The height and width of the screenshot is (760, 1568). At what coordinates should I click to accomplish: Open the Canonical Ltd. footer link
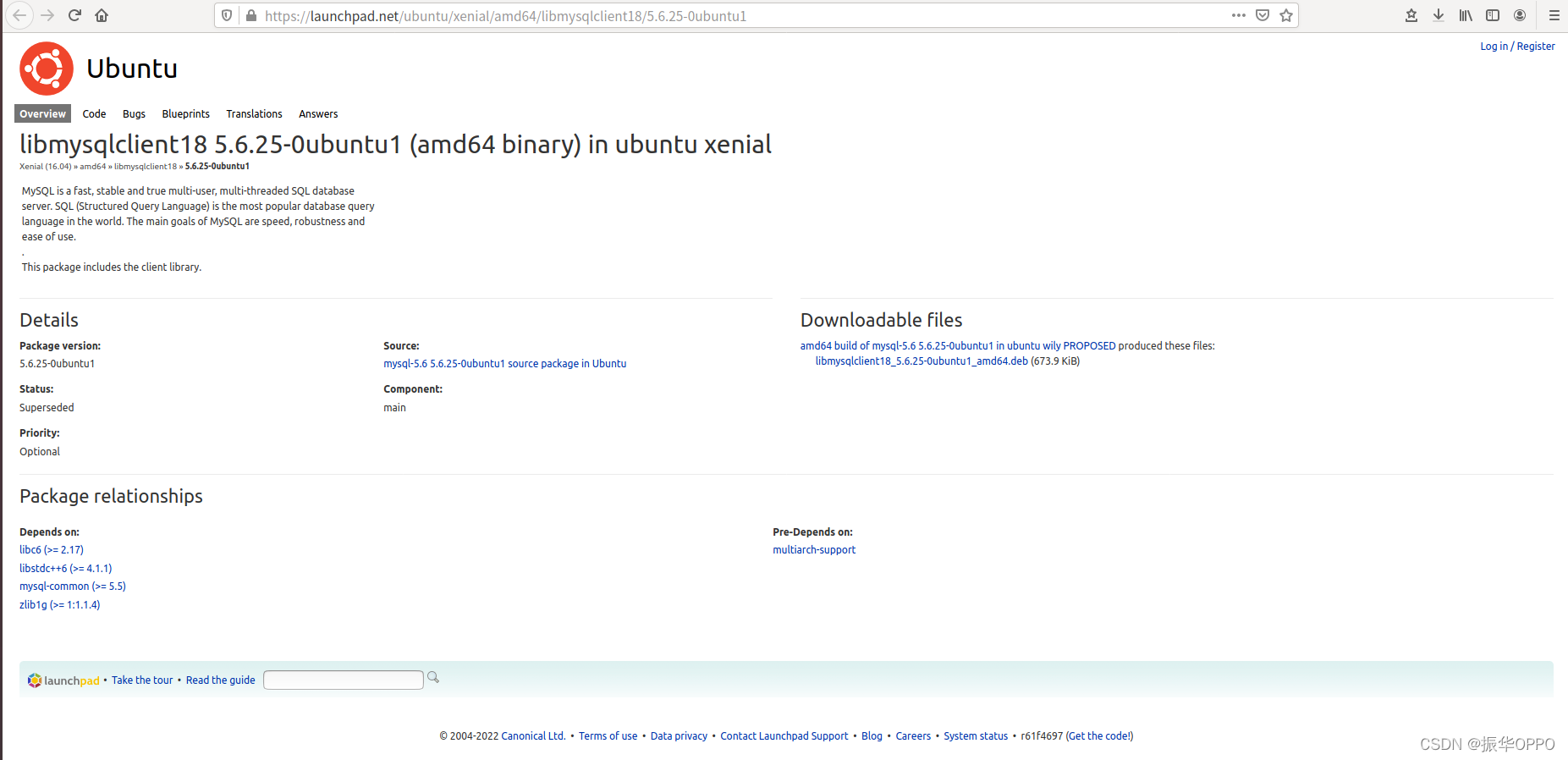point(533,736)
